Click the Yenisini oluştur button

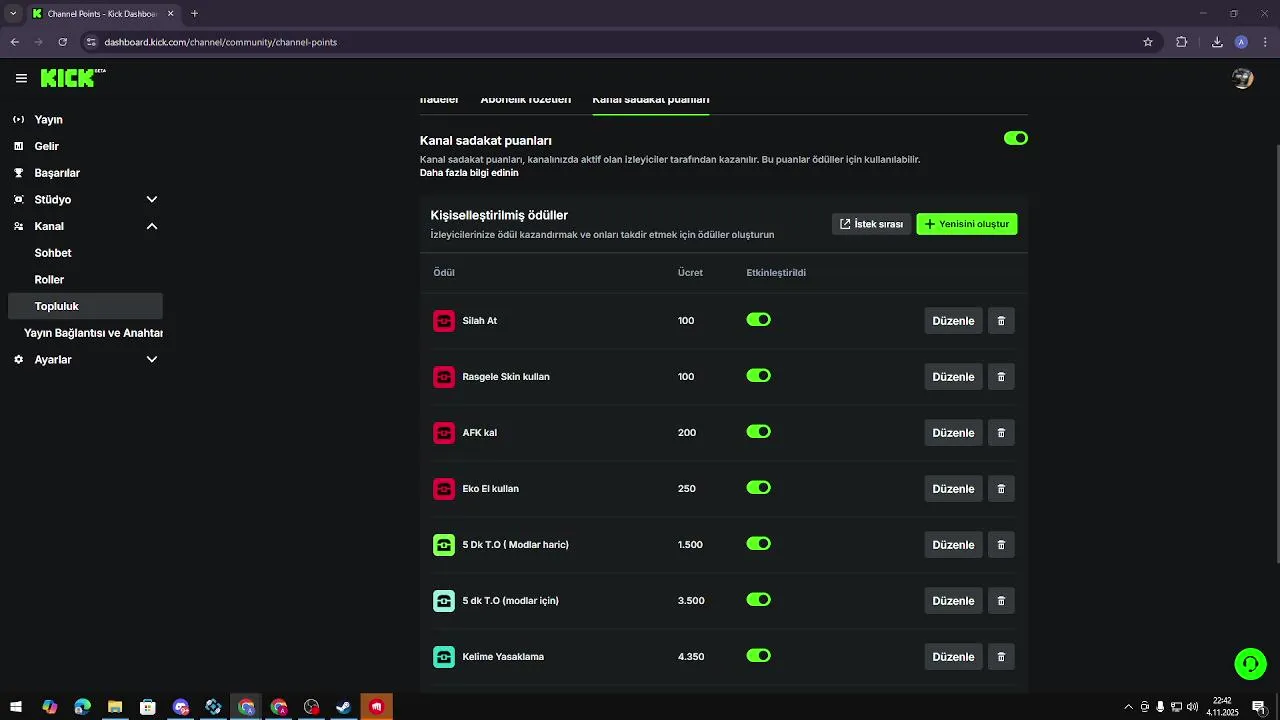pyautogui.click(x=966, y=224)
